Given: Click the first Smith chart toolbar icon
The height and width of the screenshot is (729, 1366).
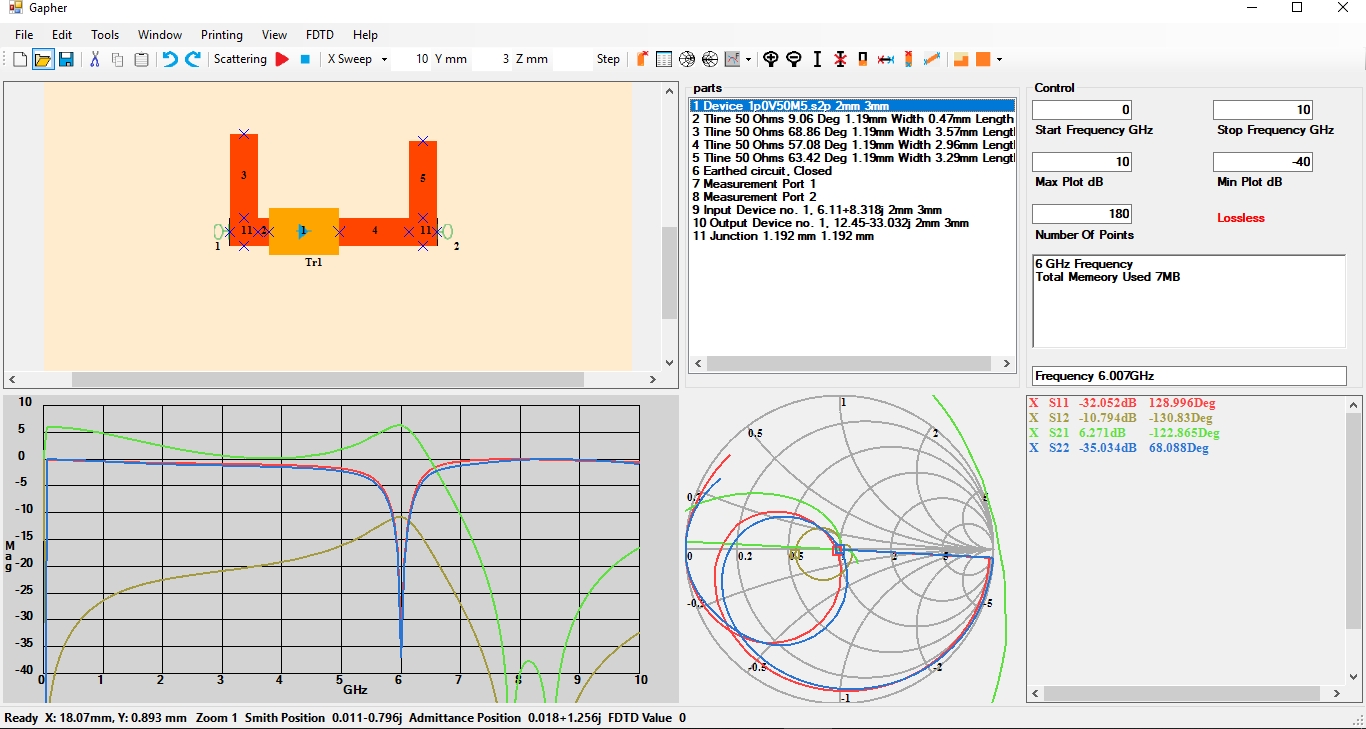Looking at the screenshot, I should point(687,59).
